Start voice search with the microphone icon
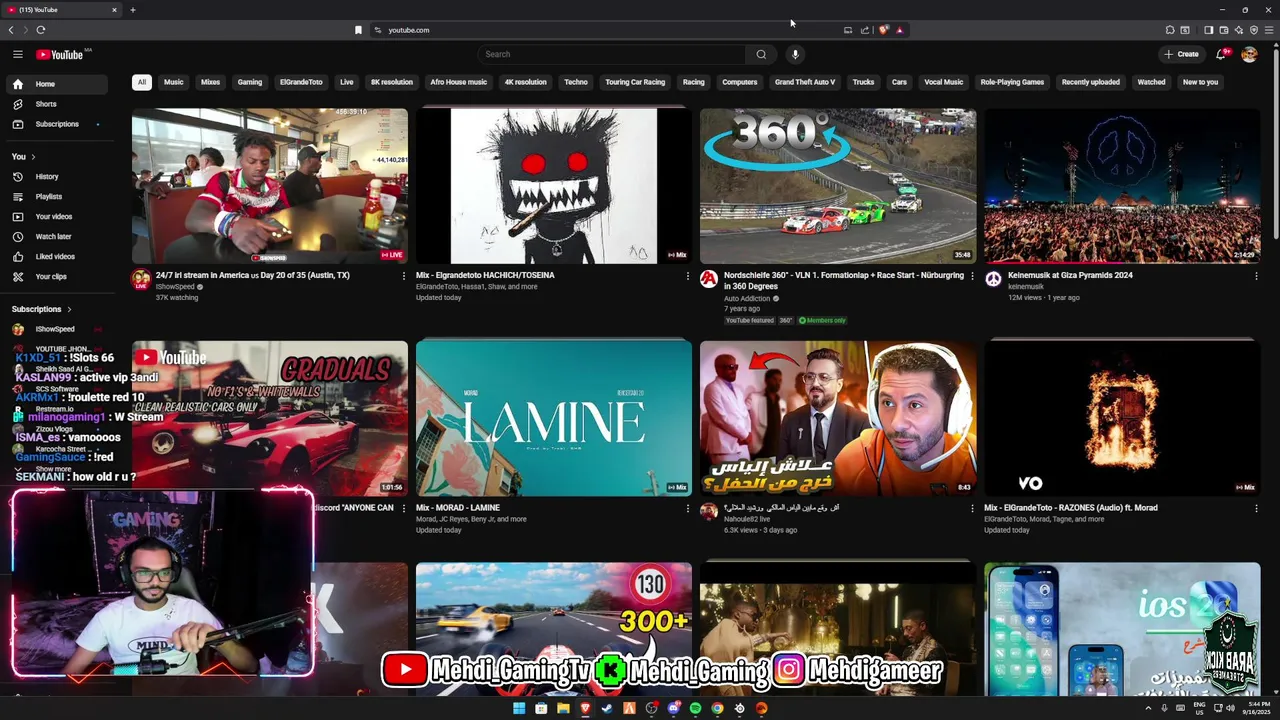1280x720 pixels. pyautogui.click(x=795, y=54)
